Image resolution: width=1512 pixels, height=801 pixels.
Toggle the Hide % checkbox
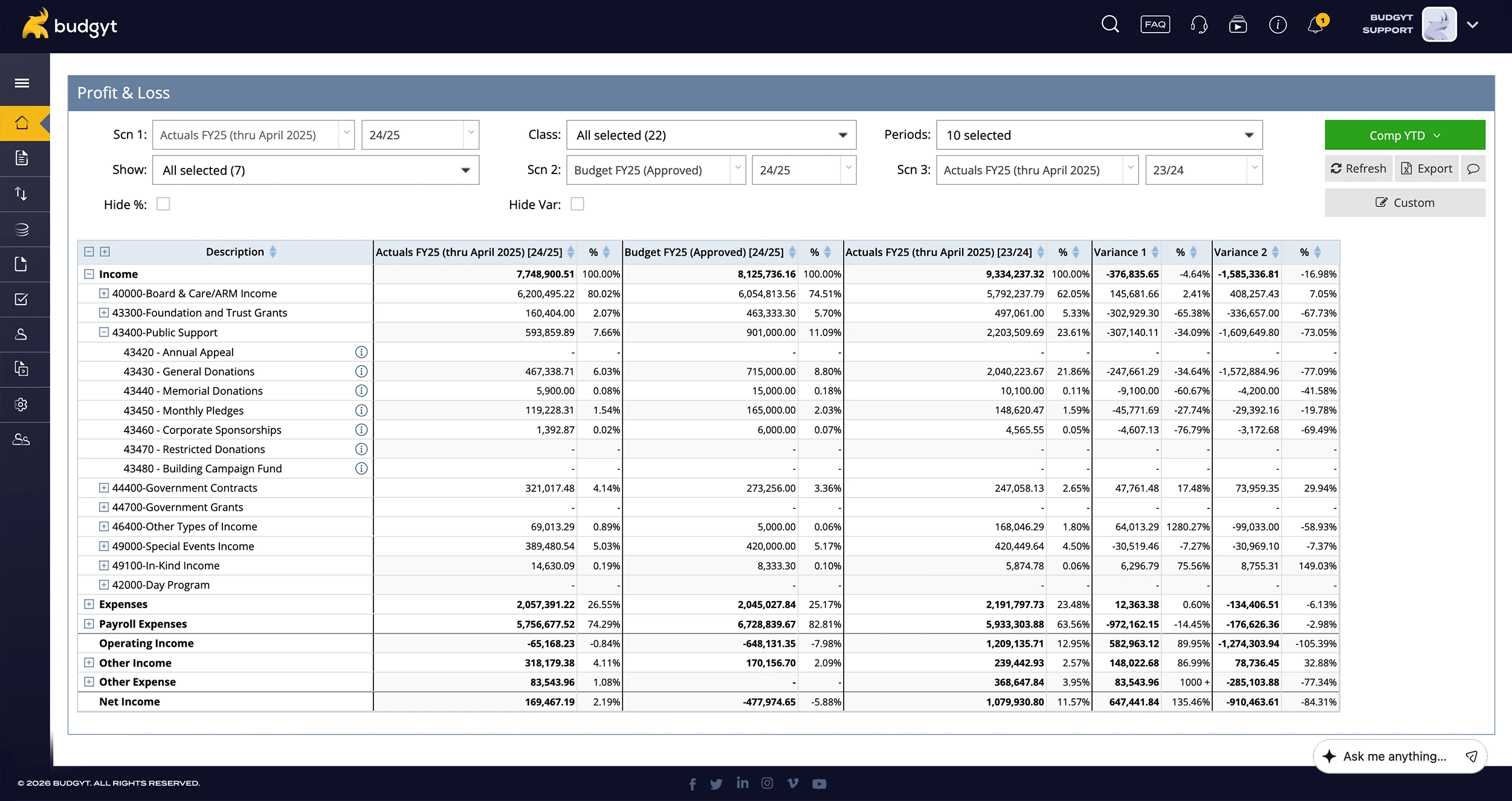(x=163, y=204)
